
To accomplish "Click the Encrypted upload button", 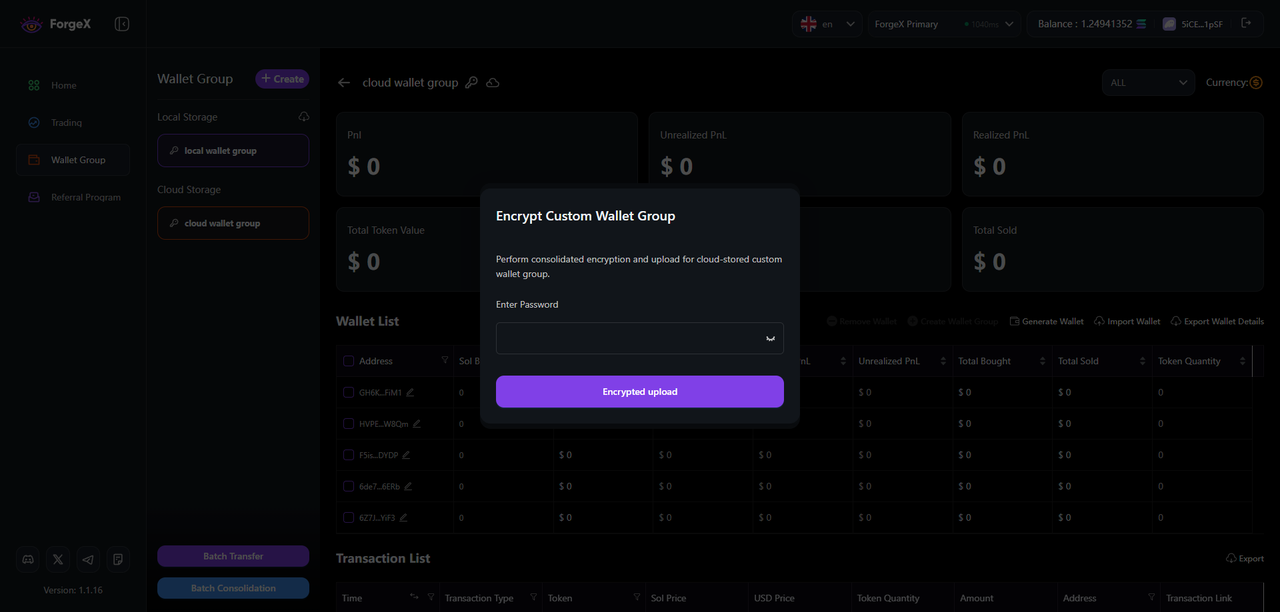I will (640, 392).
